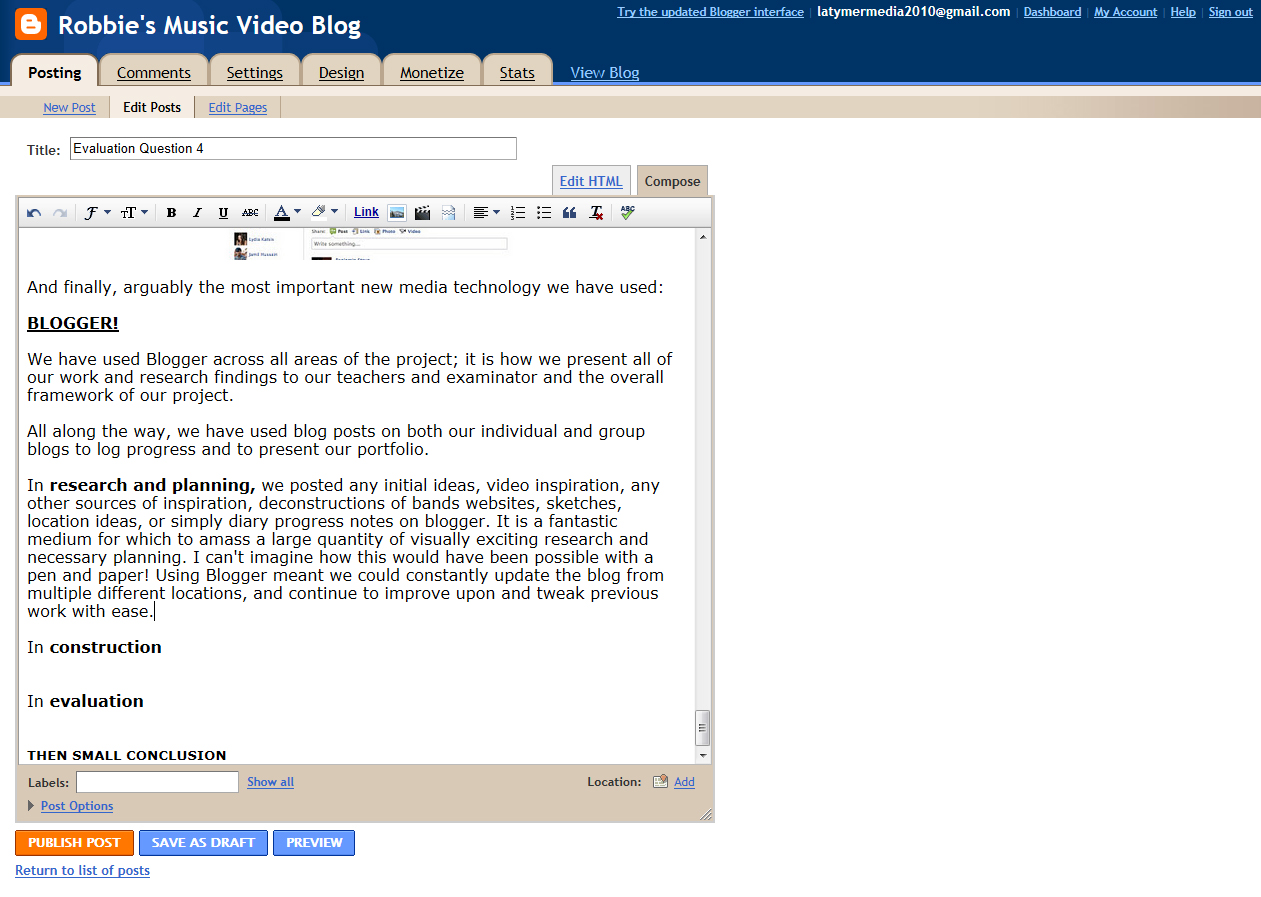This screenshot has height=897, width=1261.
Task: Click the location map icon
Action: pos(660,782)
